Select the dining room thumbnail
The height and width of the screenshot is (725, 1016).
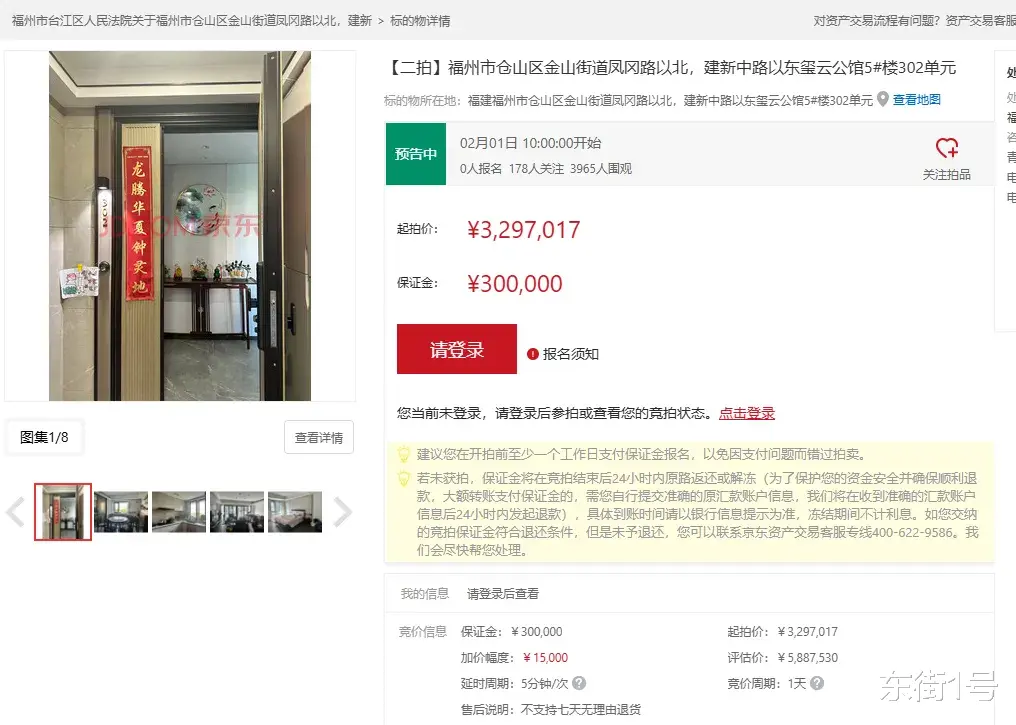click(121, 512)
